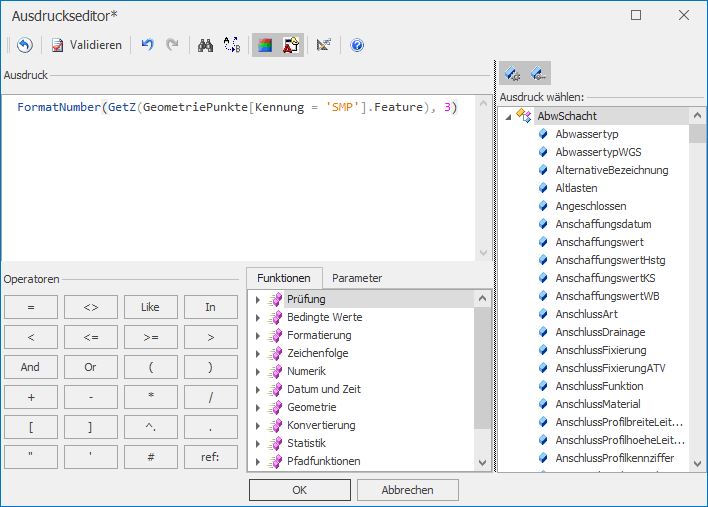Click the Abbrechen button
708x507 pixels.
pyautogui.click(x=407, y=490)
